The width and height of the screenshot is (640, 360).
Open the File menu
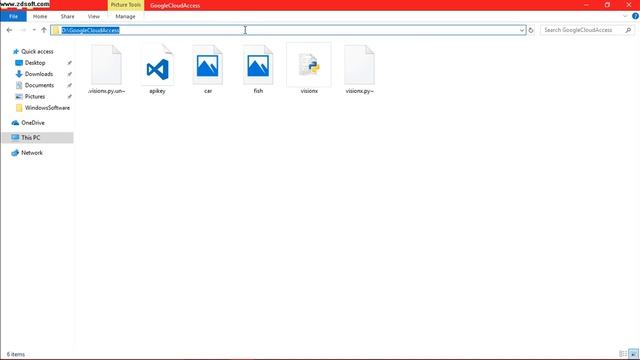point(13,16)
